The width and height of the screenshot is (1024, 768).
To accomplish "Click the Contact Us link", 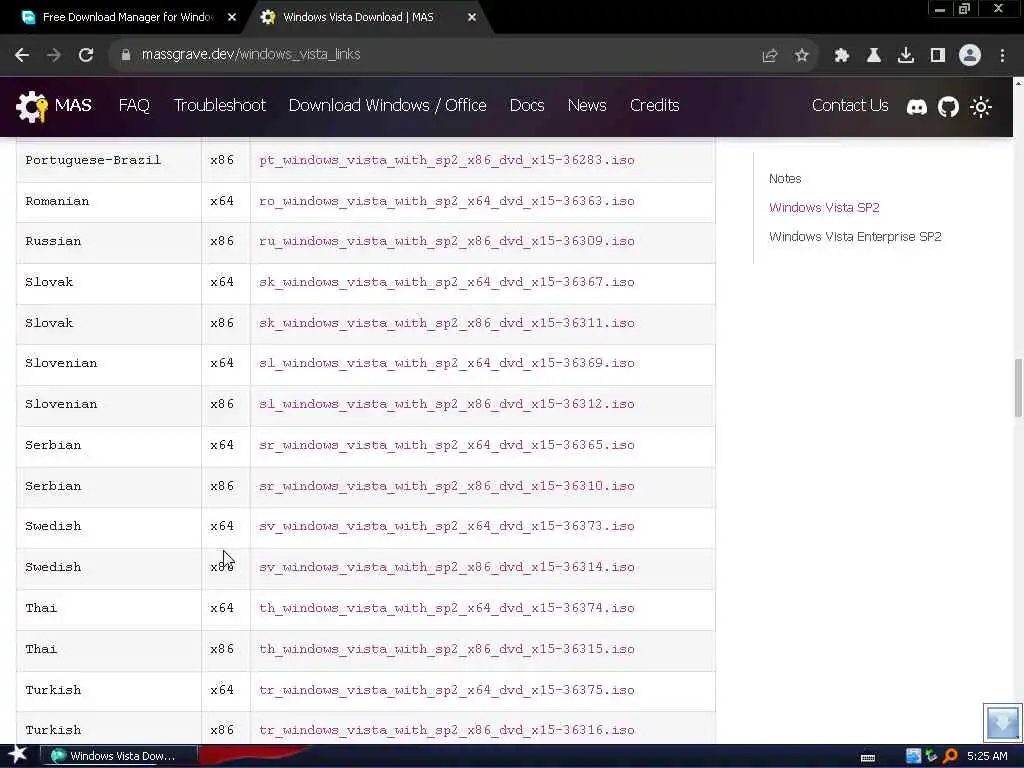I will [850, 106].
